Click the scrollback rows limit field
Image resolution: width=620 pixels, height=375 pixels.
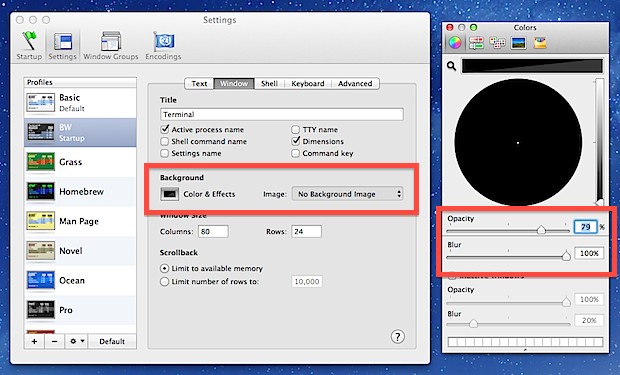(307, 282)
